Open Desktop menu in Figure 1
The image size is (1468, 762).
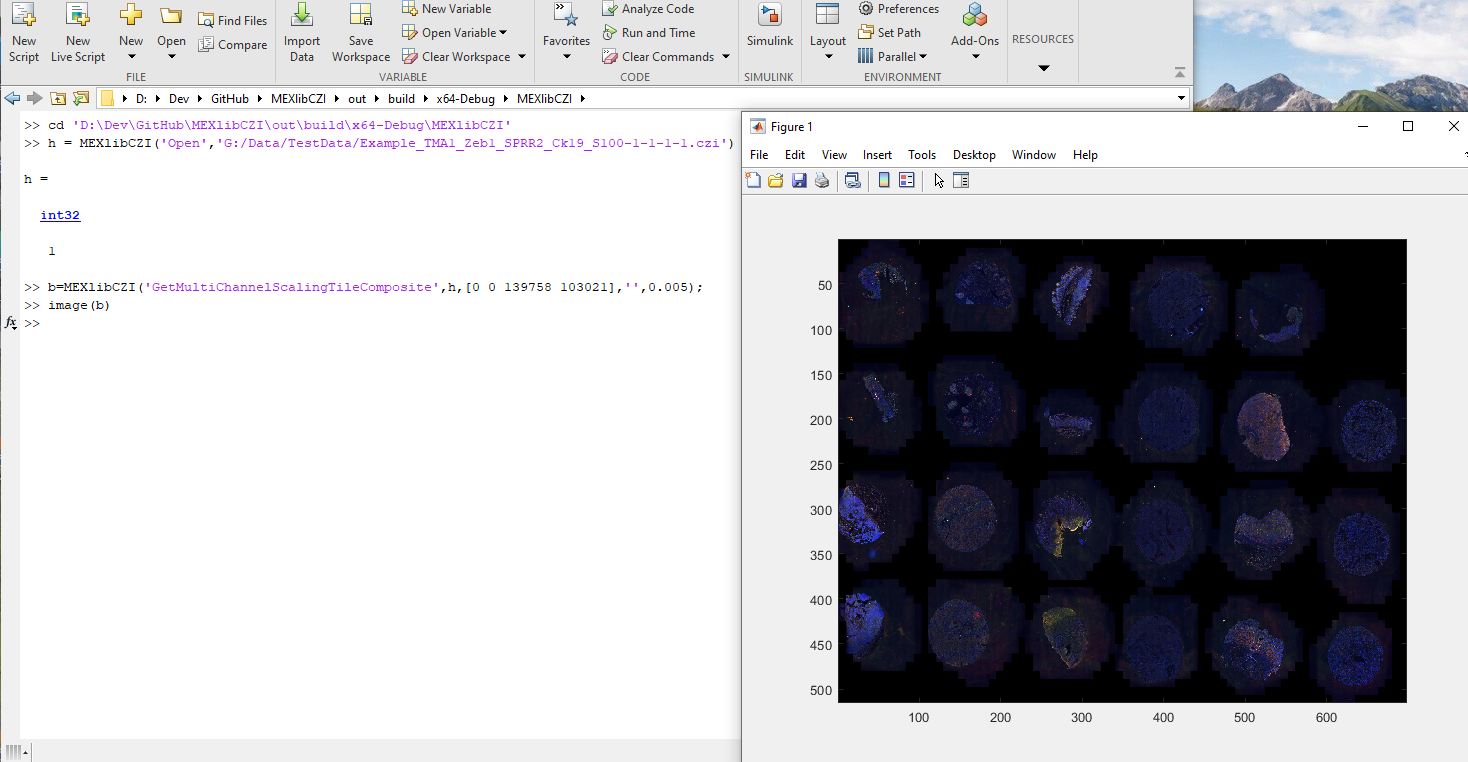point(974,155)
